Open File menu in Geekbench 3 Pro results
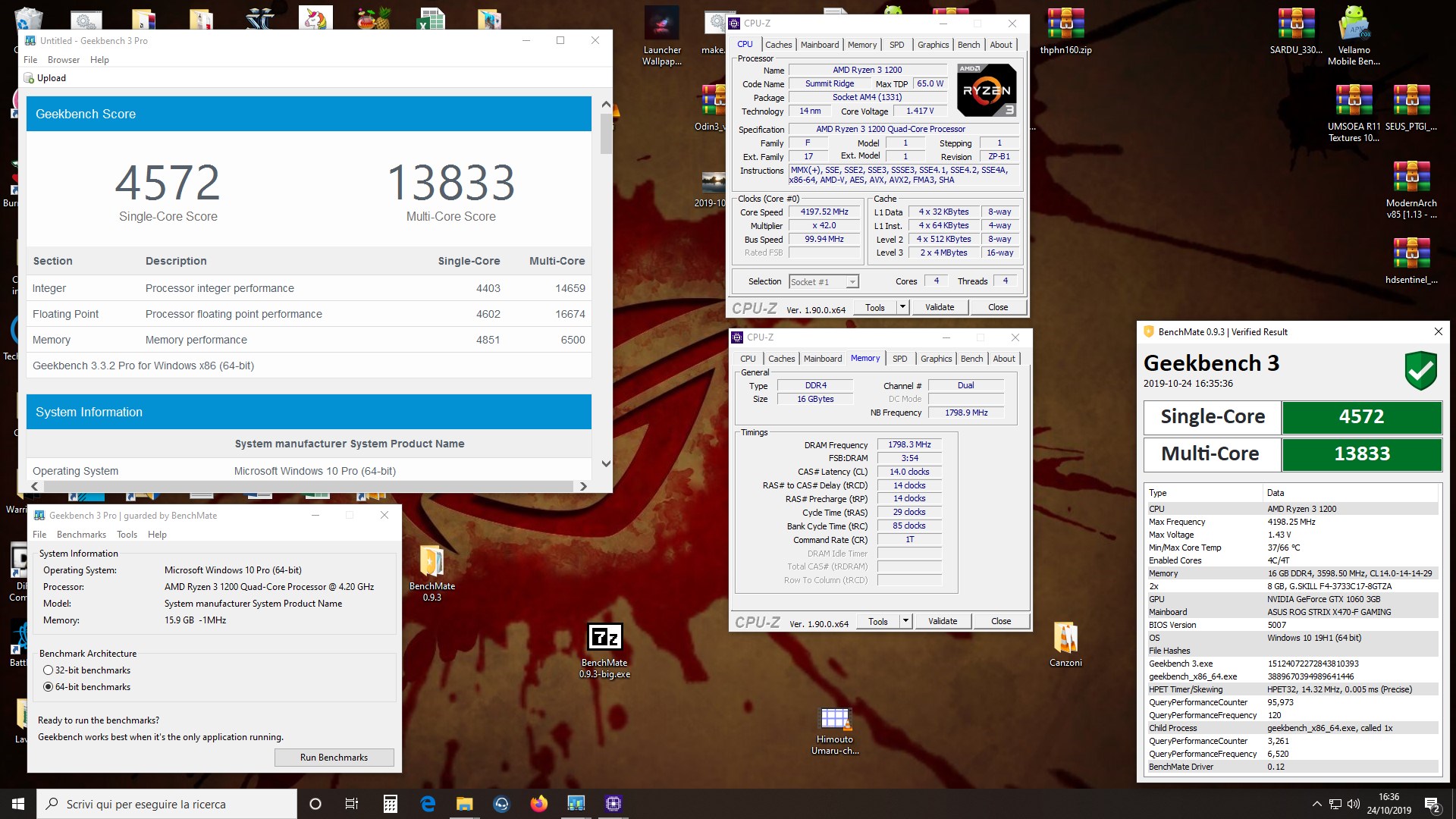This screenshot has height=819, width=1456. click(x=30, y=60)
